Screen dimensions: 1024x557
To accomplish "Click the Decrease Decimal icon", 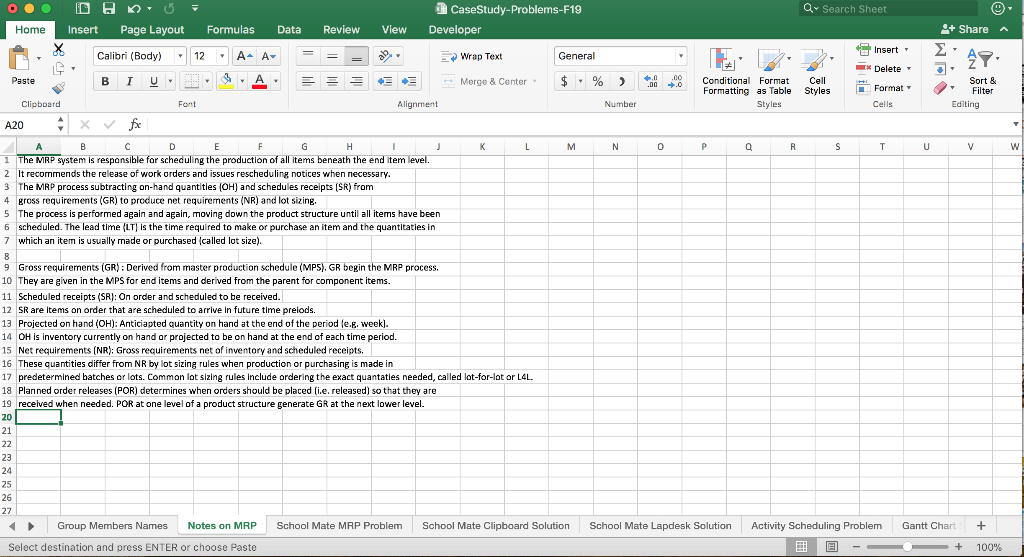I will click(x=675, y=82).
